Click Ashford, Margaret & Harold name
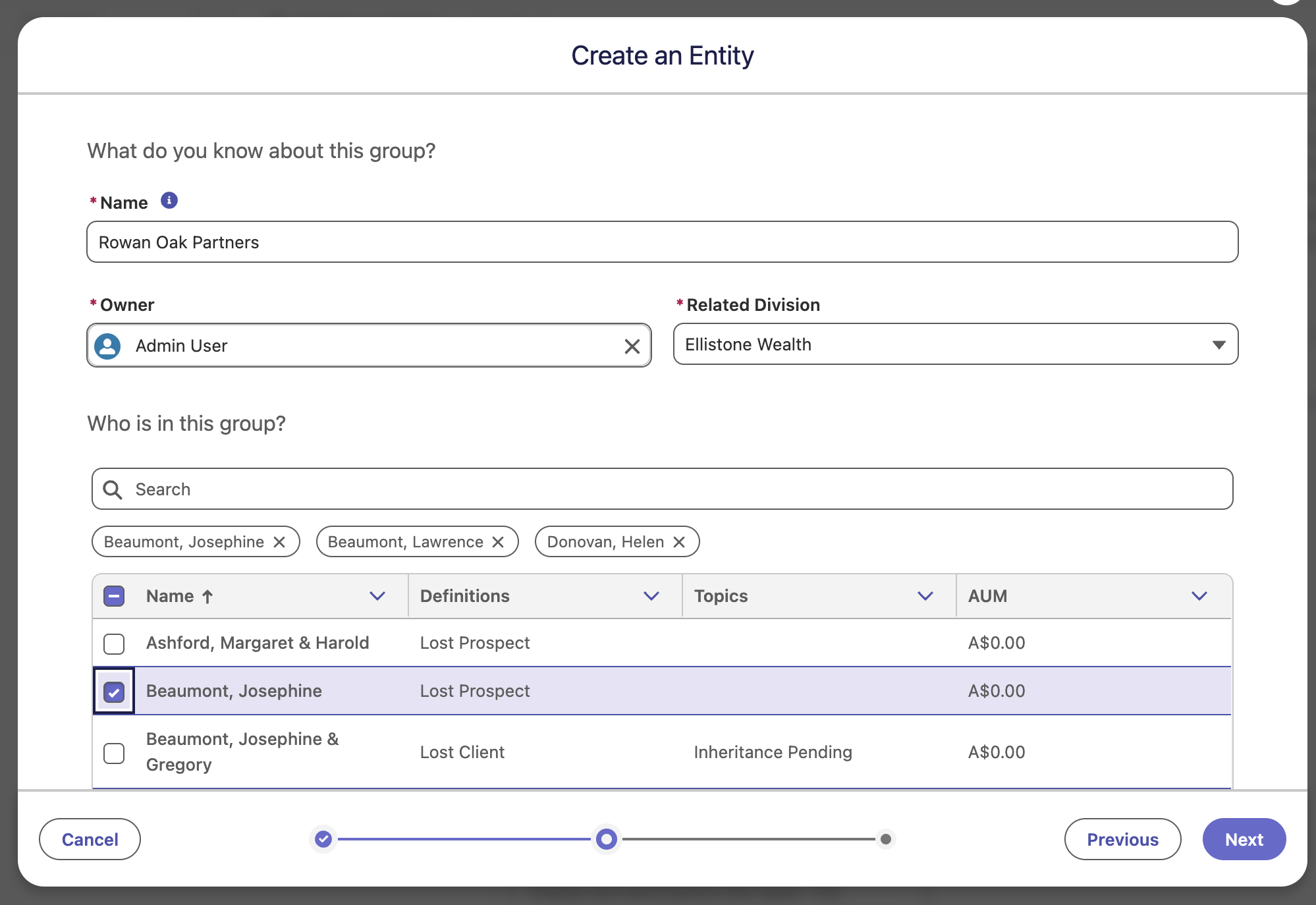This screenshot has height=905, width=1316. [258, 643]
